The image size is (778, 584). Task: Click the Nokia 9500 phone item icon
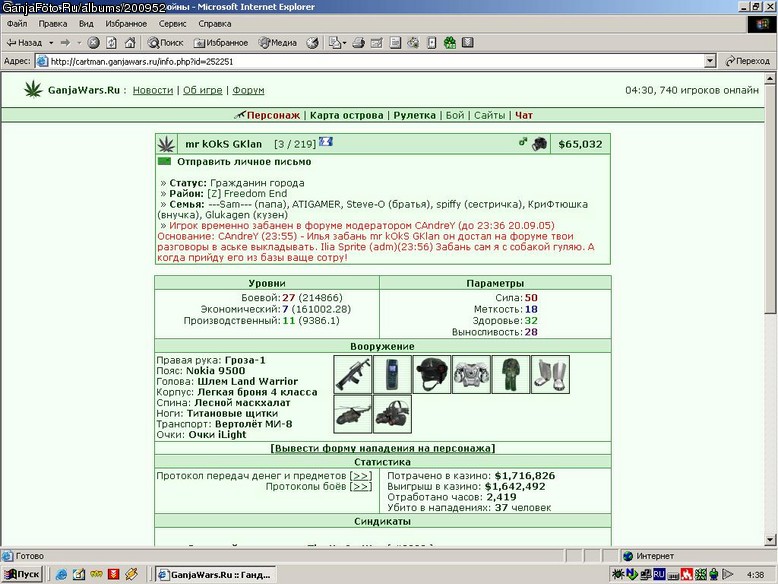392,375
